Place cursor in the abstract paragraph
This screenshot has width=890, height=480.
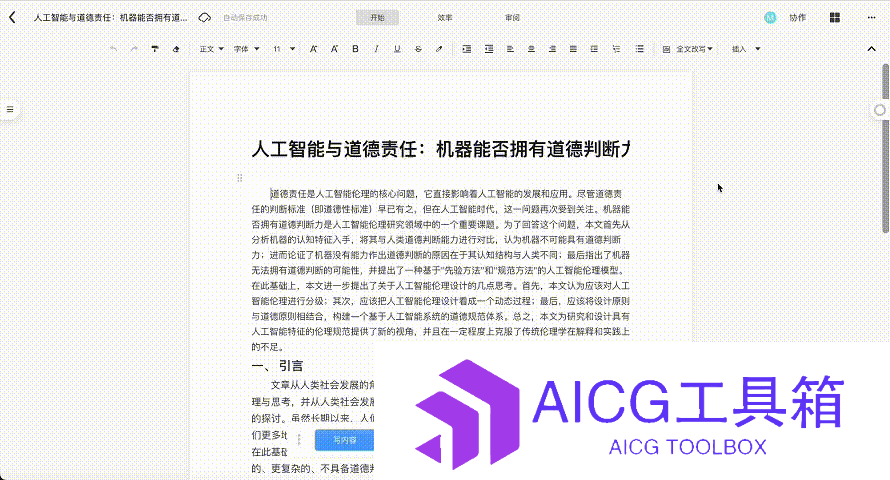pos(440,270)
